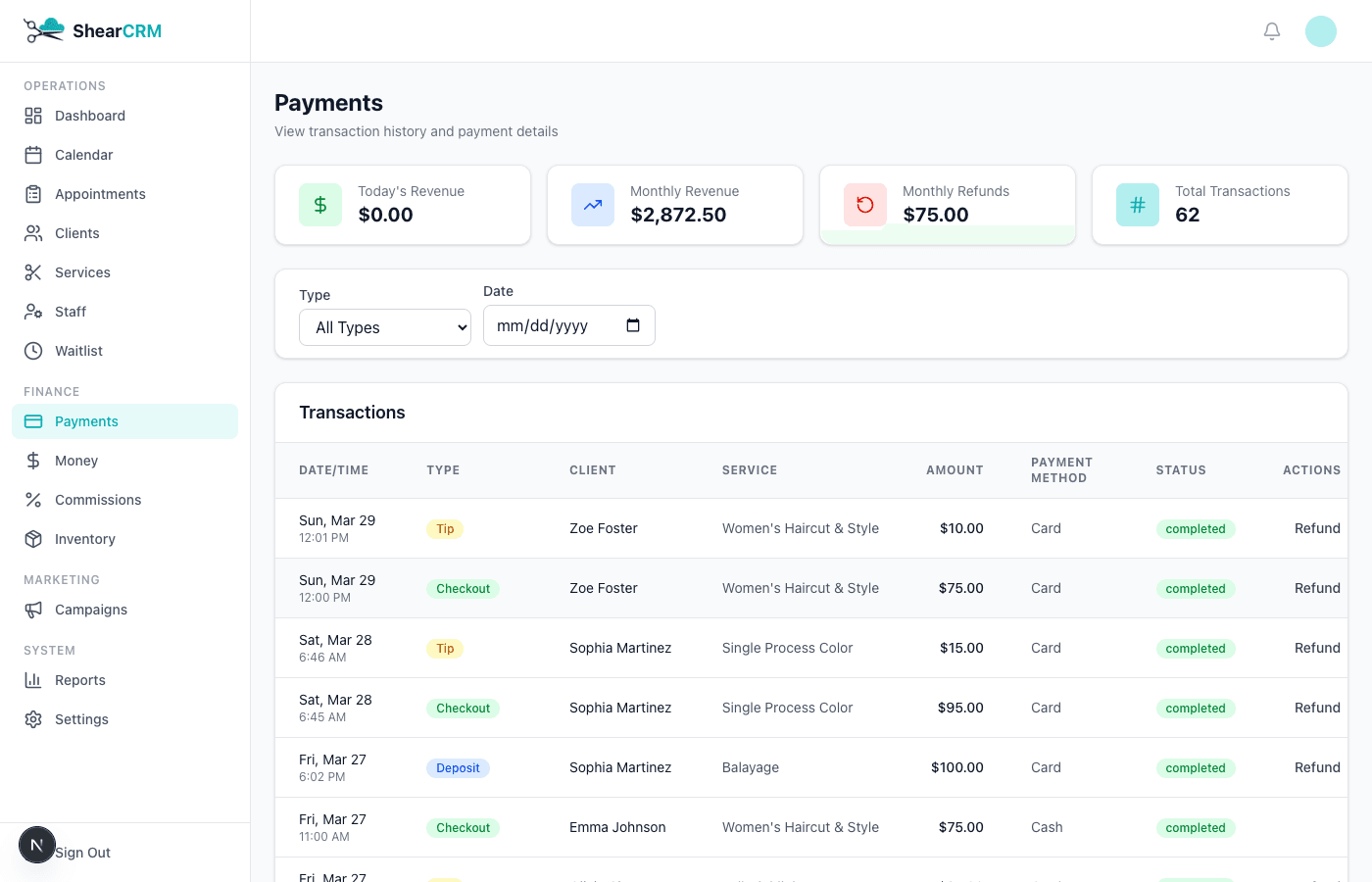Click the Calendar sidebar icon

click(33, 155)
